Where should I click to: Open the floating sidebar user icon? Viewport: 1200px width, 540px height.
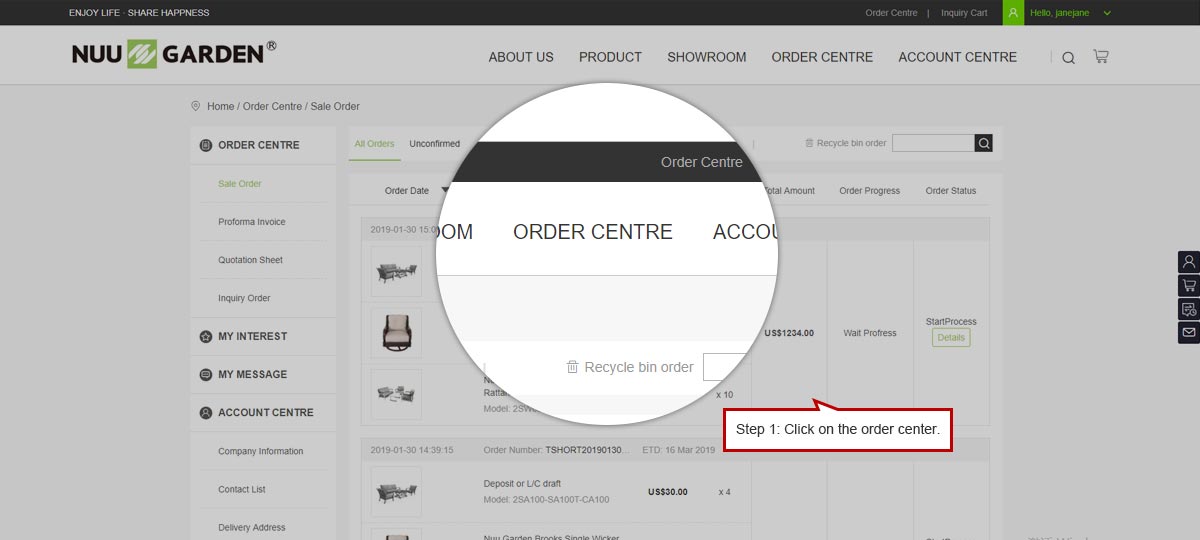point(1189,262)
